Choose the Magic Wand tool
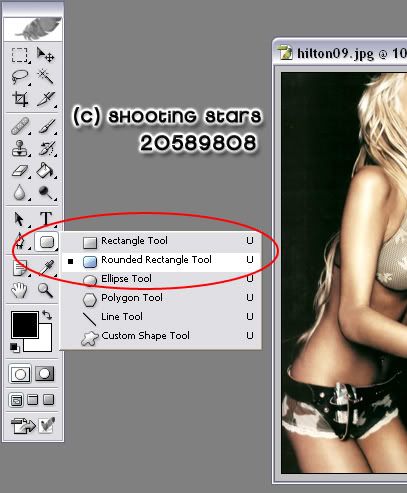The height and width of the screenshot is (493, 407). tap(45, 77)
